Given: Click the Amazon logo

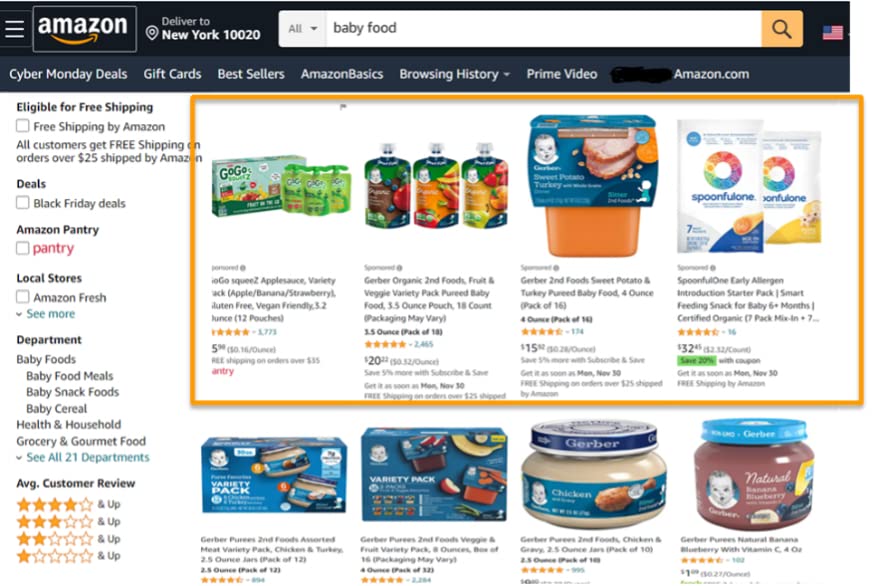Looking at the screenshot, I should click(84, 29).
